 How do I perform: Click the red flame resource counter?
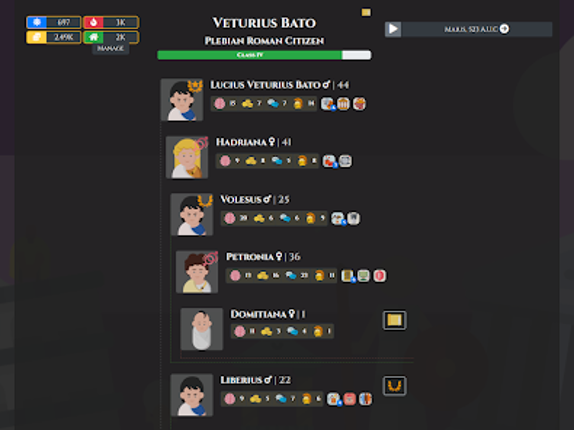[x=111, y=22]
